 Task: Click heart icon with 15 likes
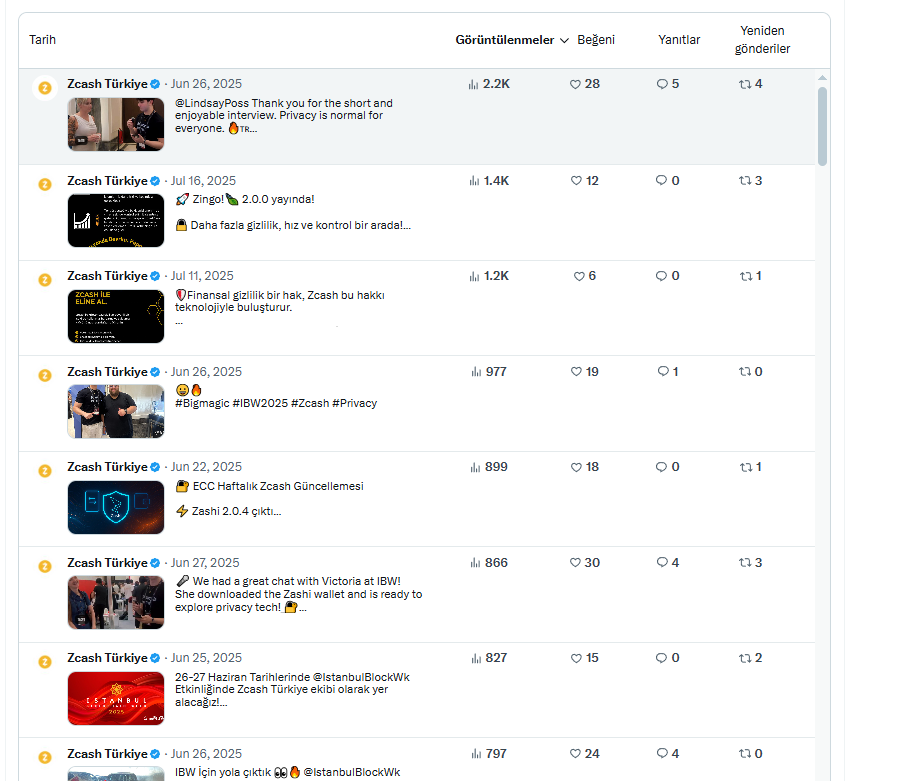[x=576, y=658]
